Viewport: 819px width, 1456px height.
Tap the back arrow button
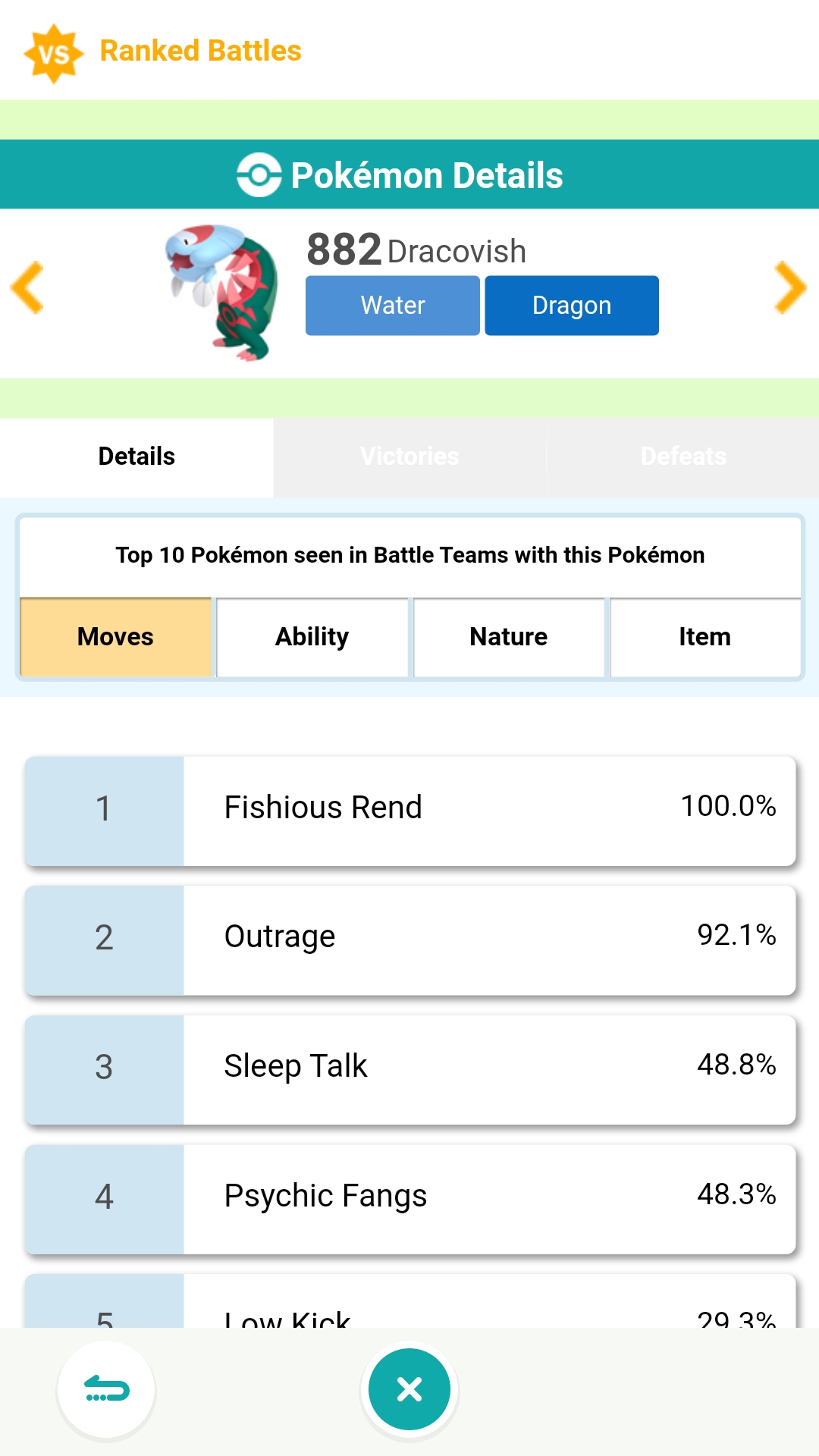106,1389
